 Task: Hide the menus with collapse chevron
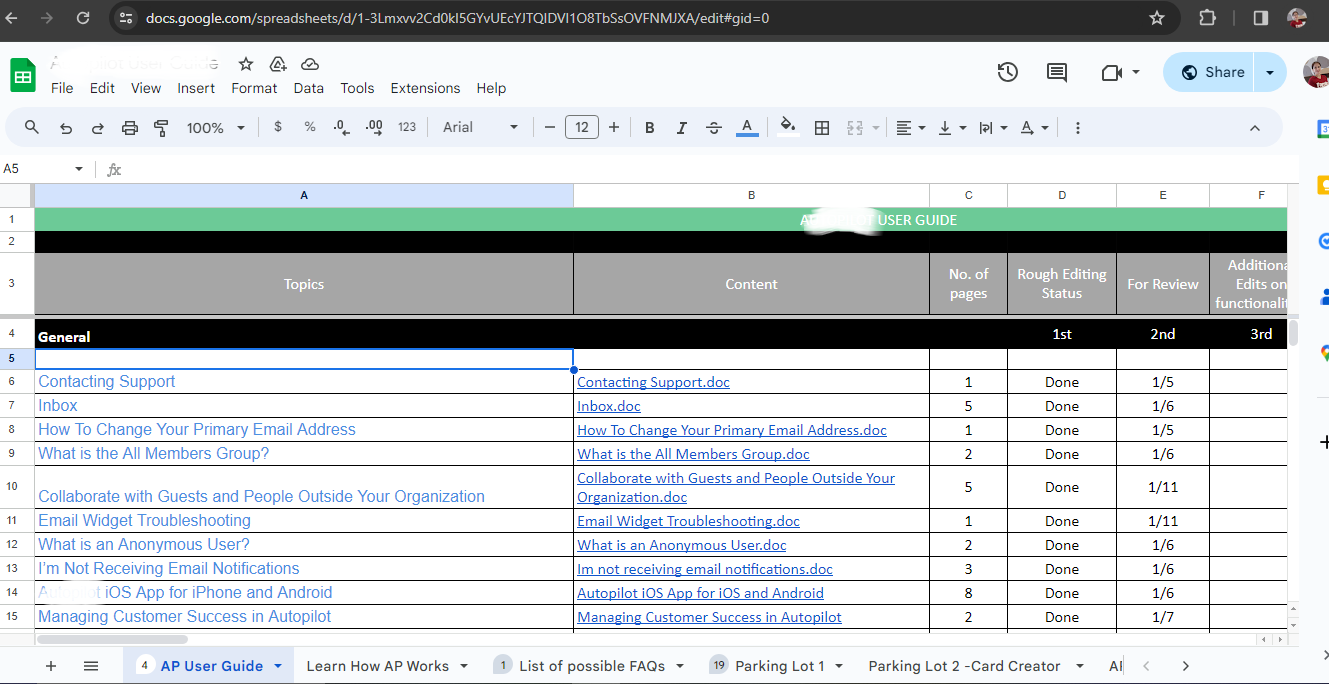(1255, 128)
